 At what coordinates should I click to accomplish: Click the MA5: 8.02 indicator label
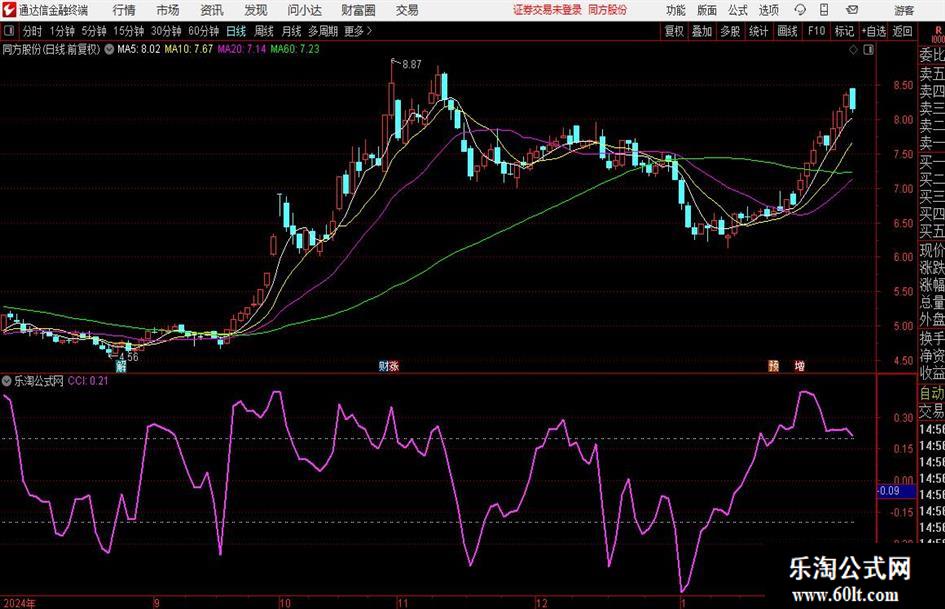[139, 49]
